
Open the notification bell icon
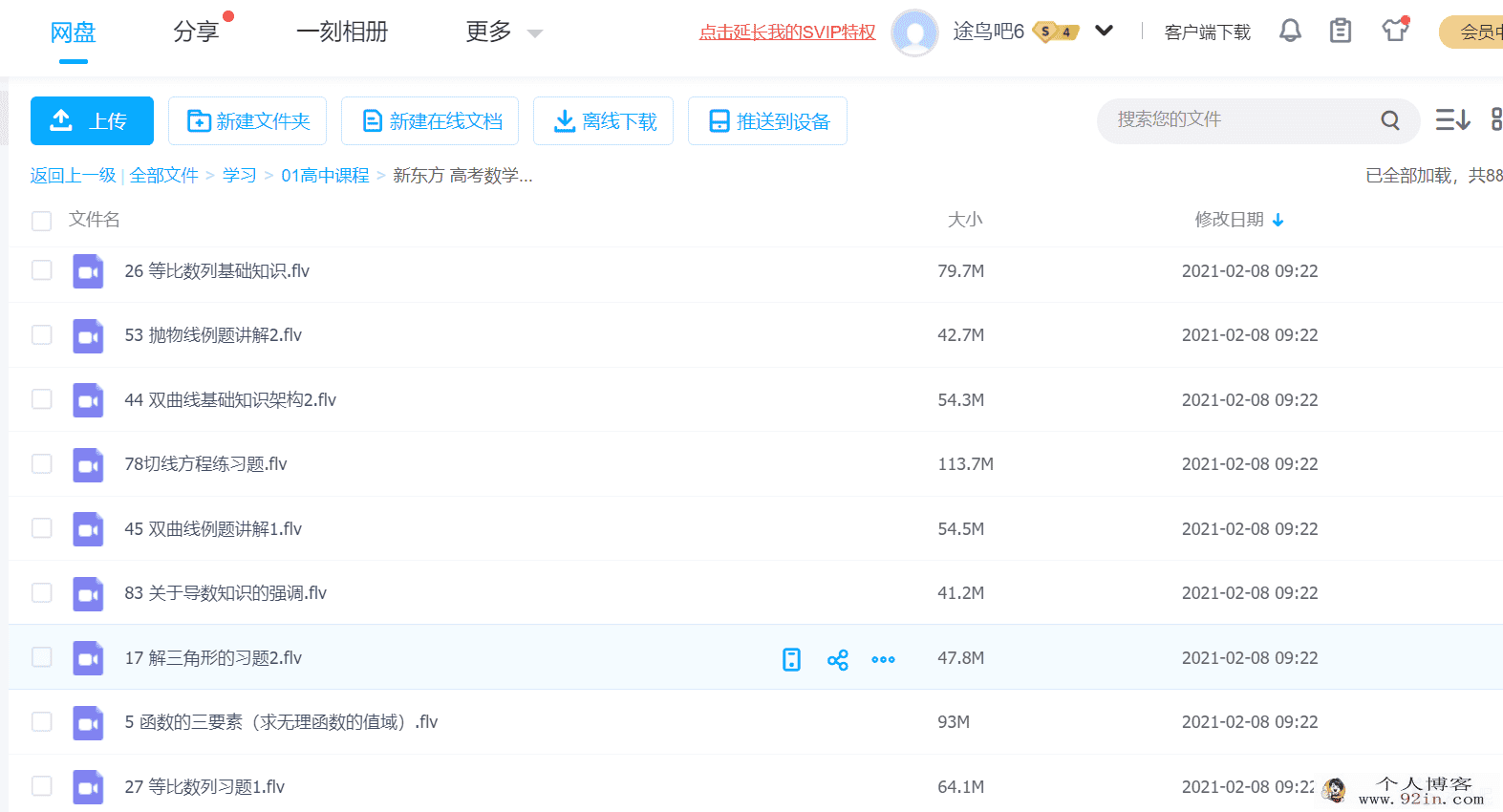click(x=1290, y=31)
